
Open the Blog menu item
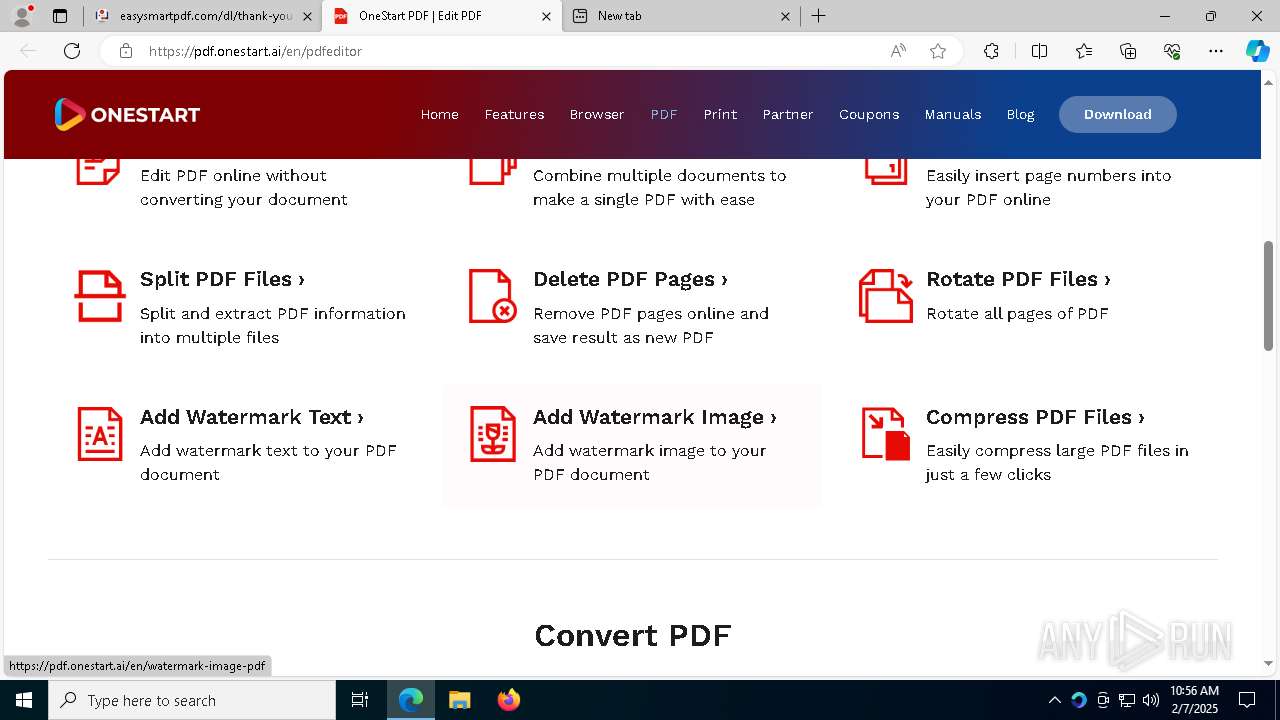pos(1020,114)
